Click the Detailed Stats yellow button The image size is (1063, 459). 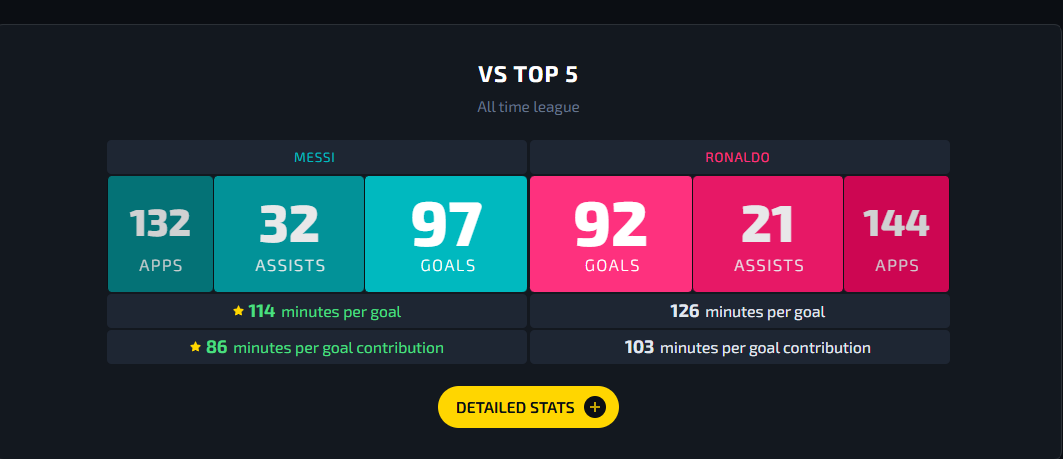(x=528, y=407)
